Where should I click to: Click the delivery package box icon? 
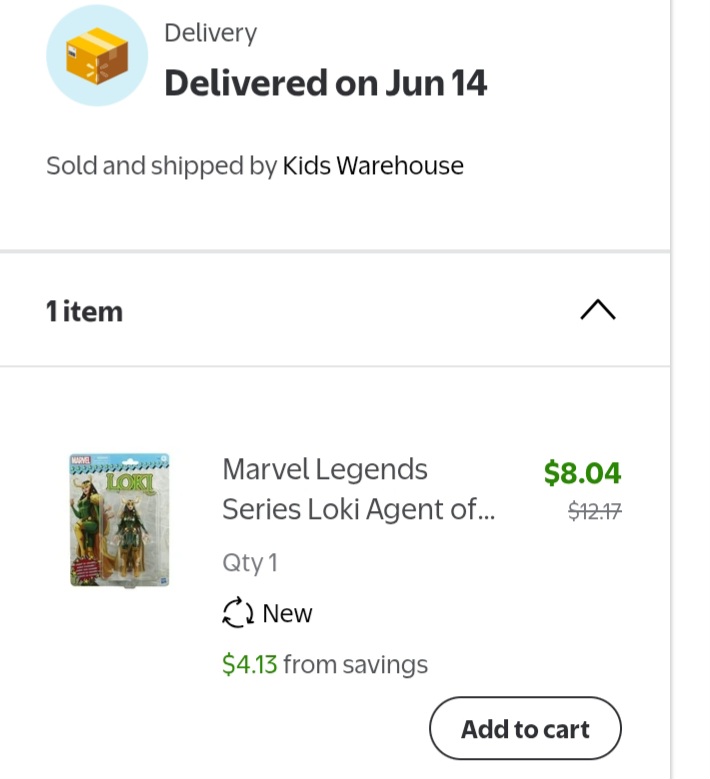[x=97, y=56]
